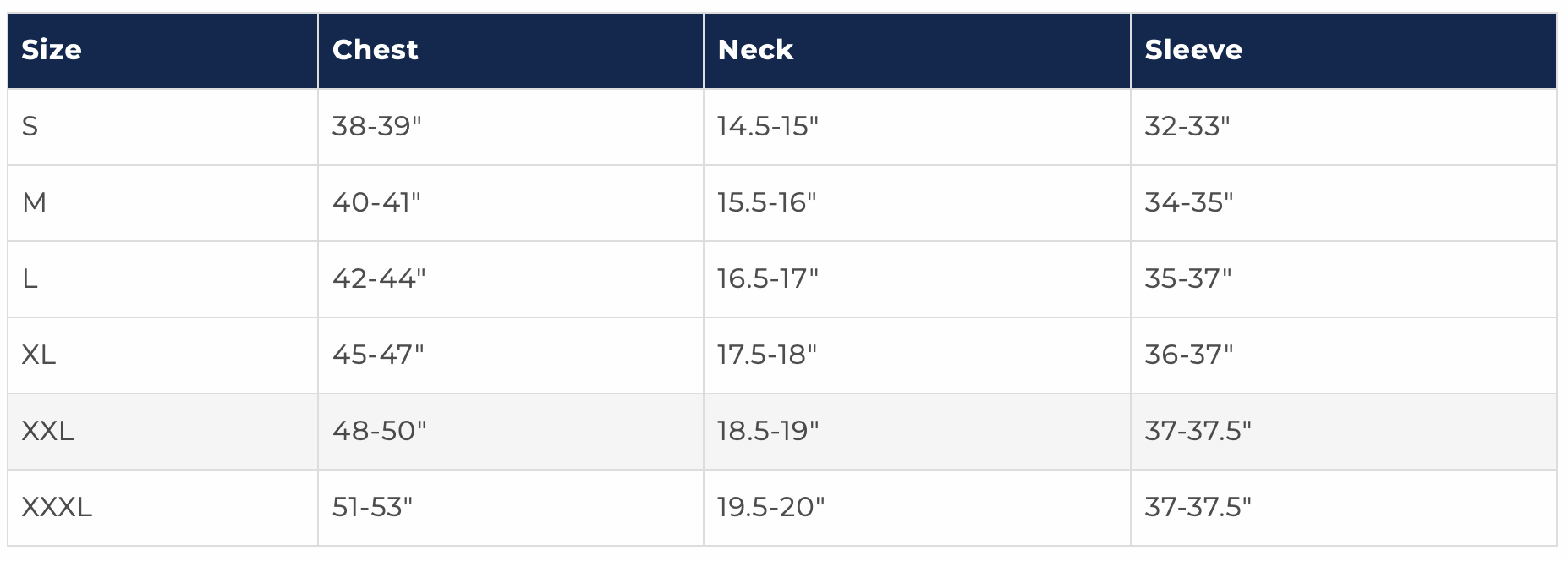The image size is (1568, 562).
Task: Click the 42-44" chest measurement cell
Action: (379, 279)
